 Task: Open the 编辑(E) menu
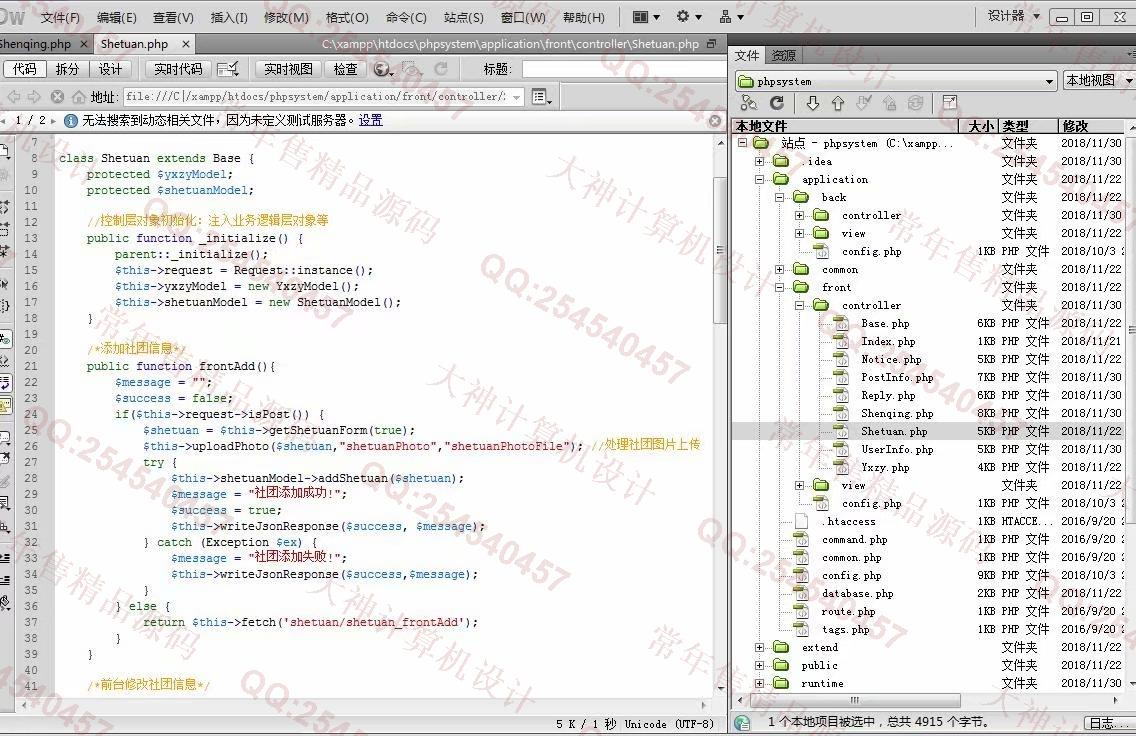[117, 17]
